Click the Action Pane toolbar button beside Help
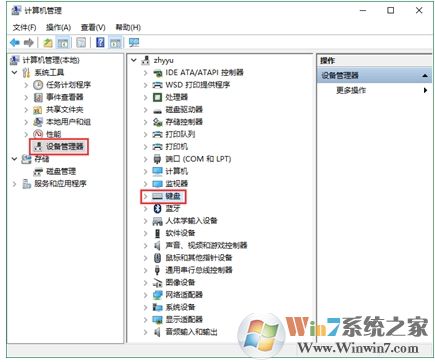 tap(115, 42)
